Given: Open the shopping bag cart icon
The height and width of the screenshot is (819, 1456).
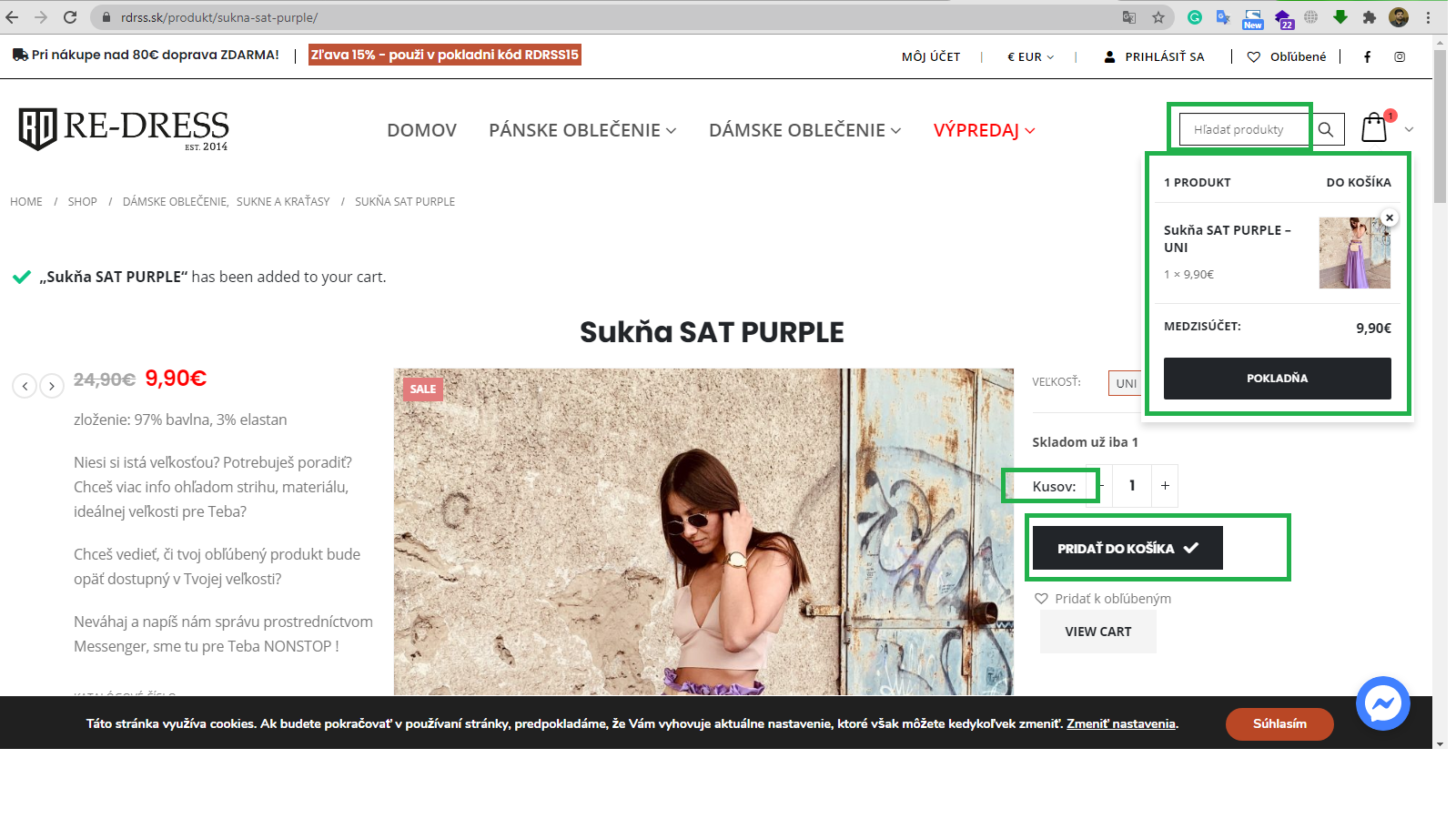Looking at the screenshot, I should click(x=1374, y=128).
